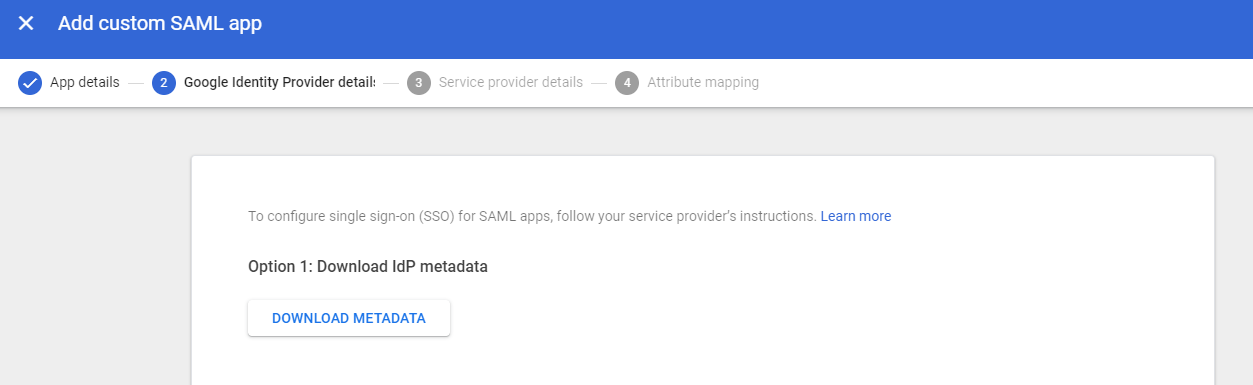
Task: Click the step 4 number circle
Action: [627, 82]
